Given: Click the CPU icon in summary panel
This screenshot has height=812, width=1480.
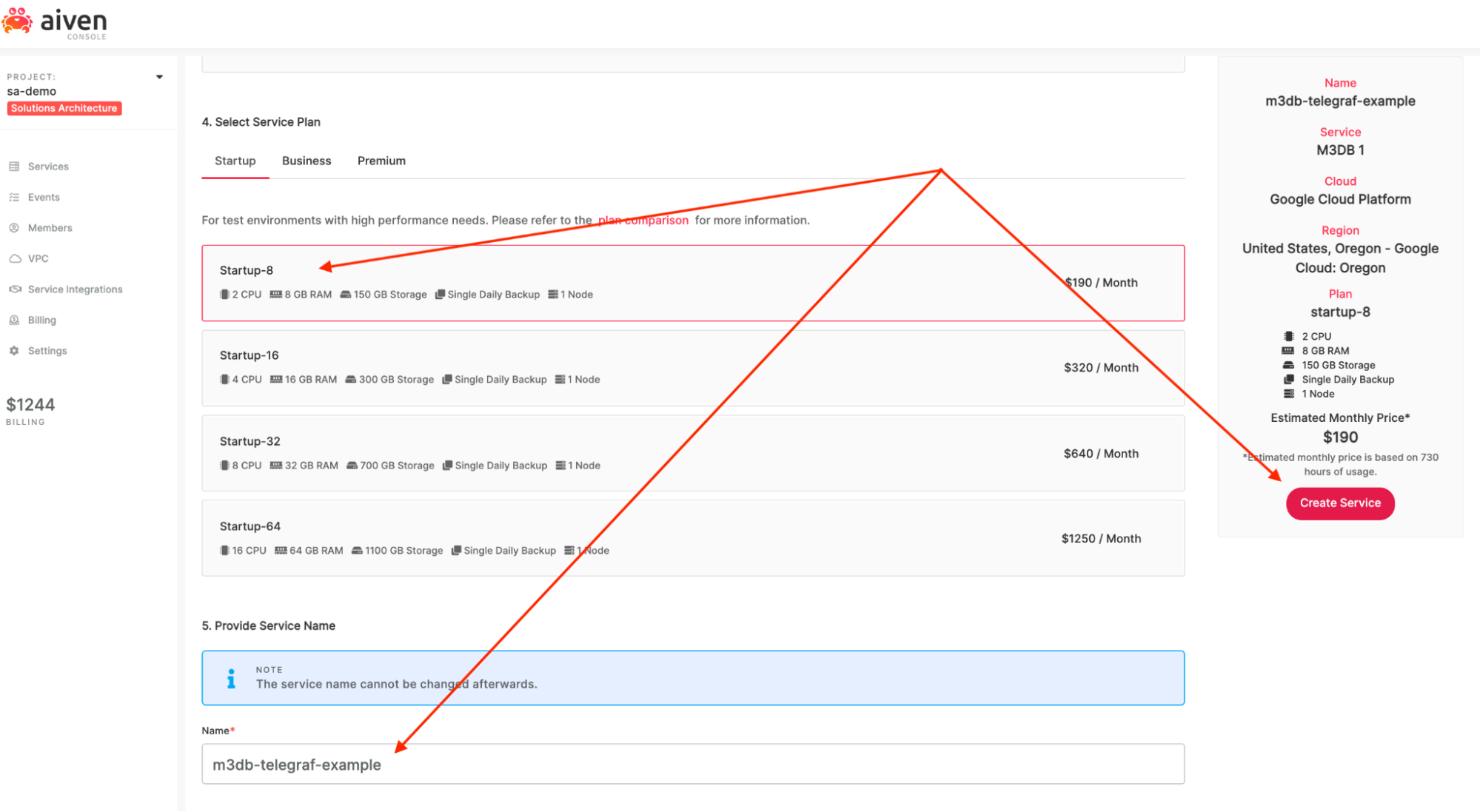Looking at the screenshot, I should coord(1289,336).
